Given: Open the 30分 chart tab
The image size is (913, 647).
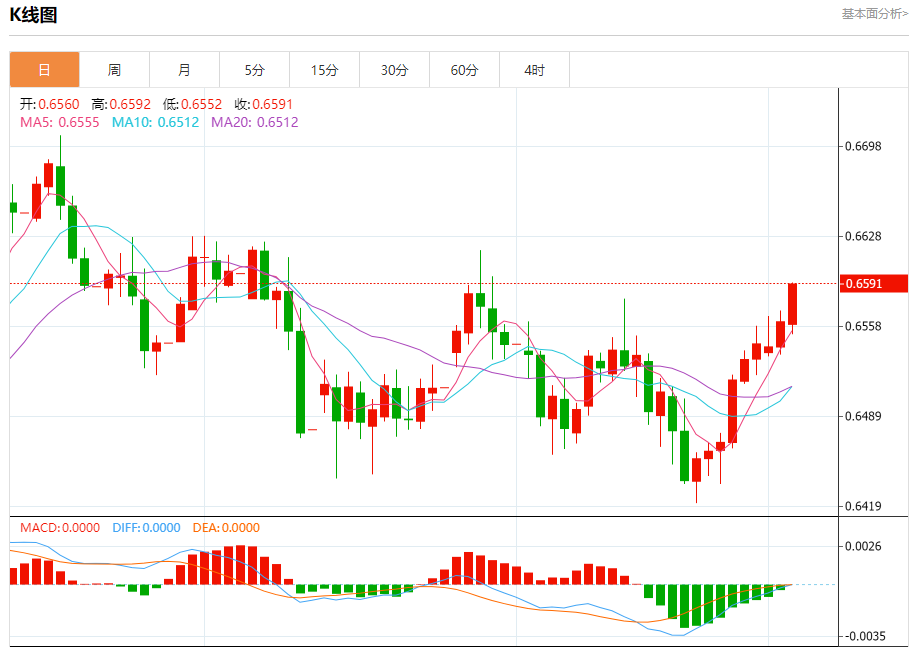Looking at the screenshot, I should pyautogui.click(x=394, y=70).
